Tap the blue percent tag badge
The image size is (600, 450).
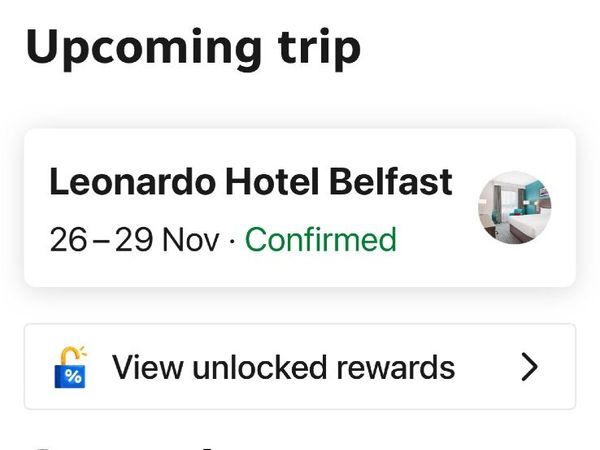(72, 375)
